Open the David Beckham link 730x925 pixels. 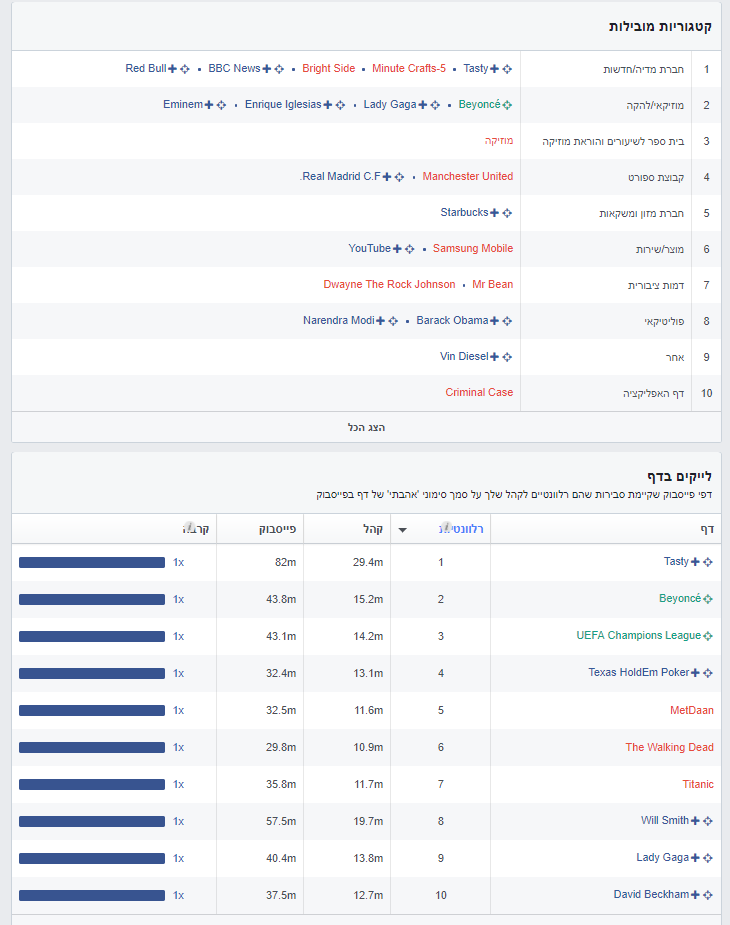[x=652, y=894]
